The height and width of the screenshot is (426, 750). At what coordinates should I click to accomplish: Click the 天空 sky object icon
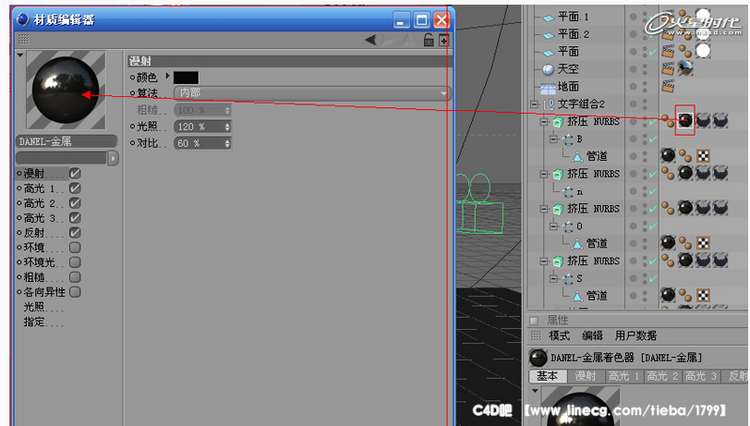pos(548,69)
